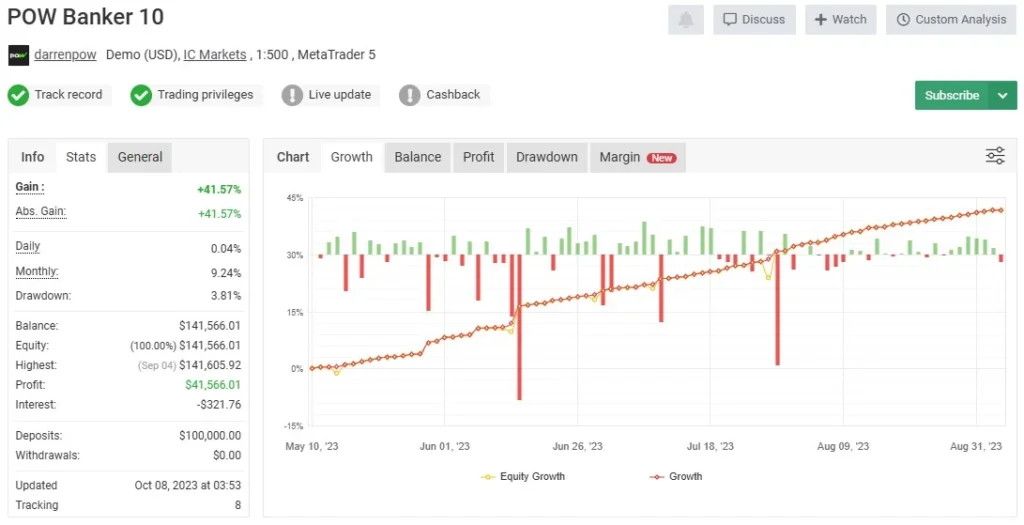Toggle Equity Growth series in legend
1024x525 pixels.
(523, 477)
